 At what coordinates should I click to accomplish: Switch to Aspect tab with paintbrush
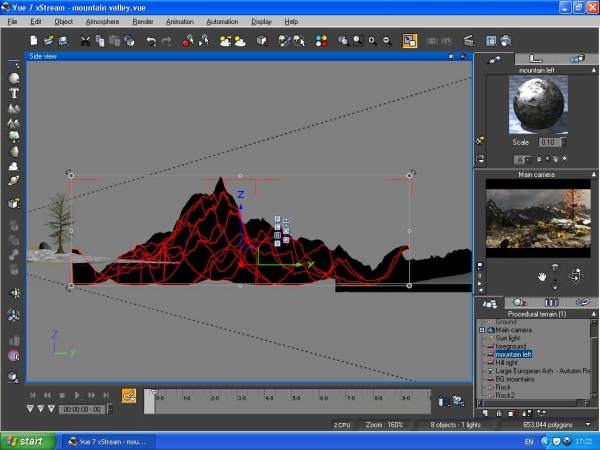[x=494, y=59]
